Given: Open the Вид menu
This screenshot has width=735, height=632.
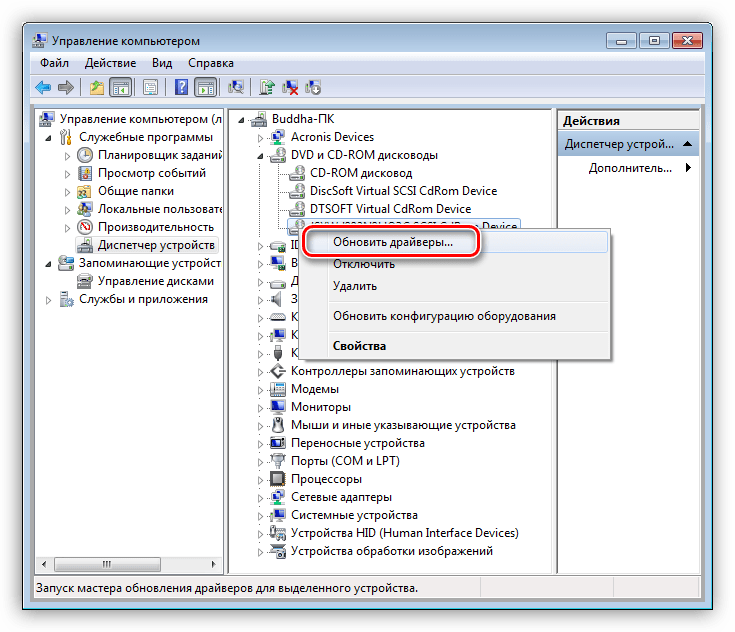Looking at the screenshot, I should coord(162,63).
